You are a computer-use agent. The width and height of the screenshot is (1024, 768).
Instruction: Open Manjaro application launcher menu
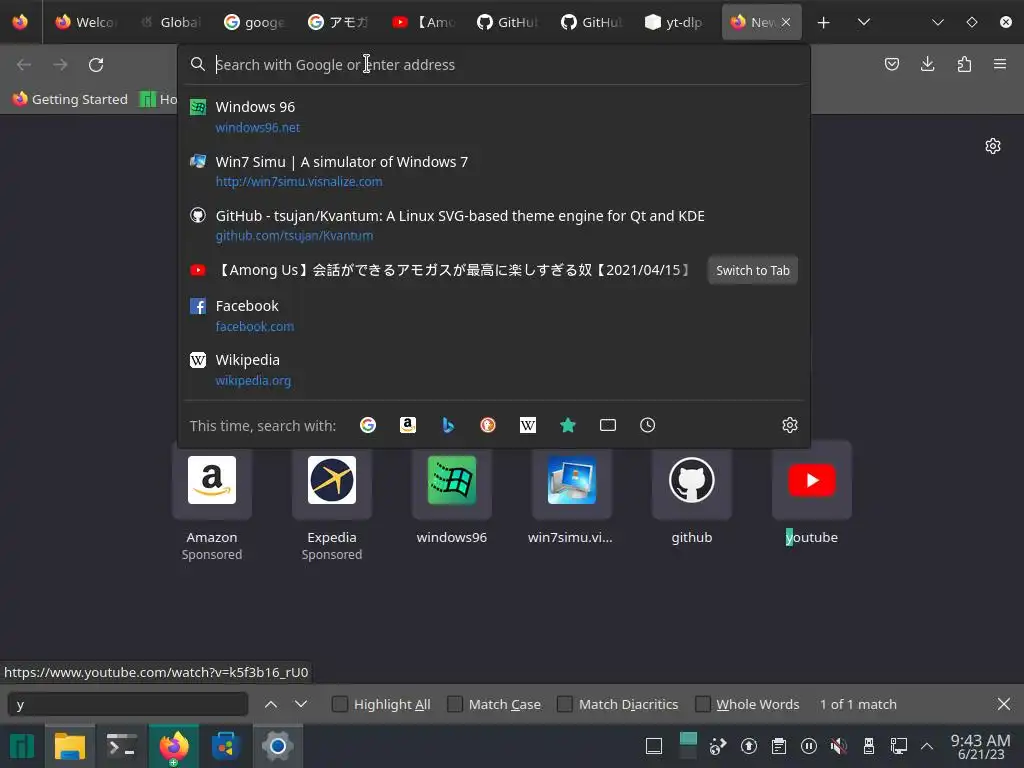coord(22,746)
